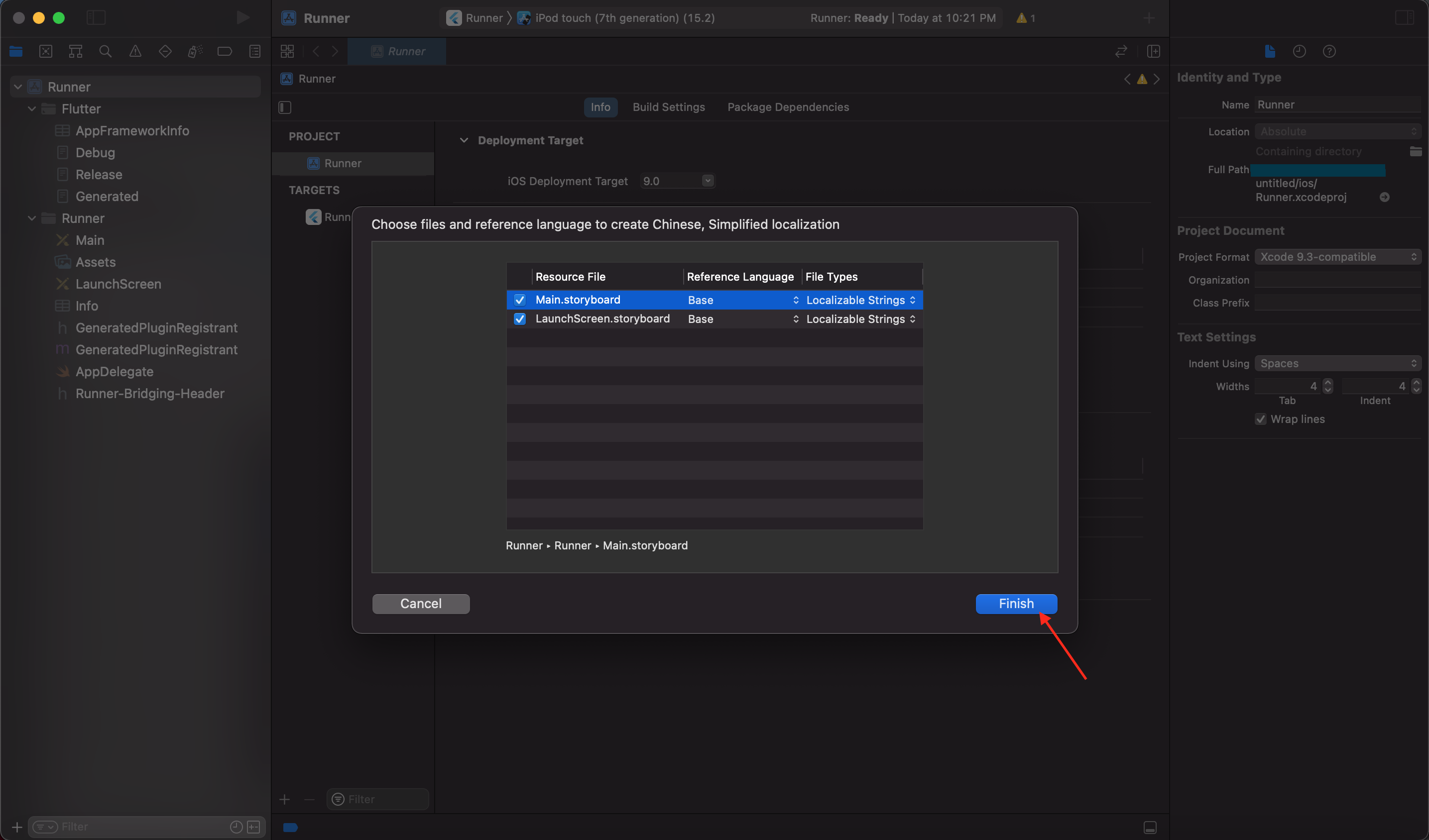Hide the project and targets list icon

[x=285, y=107]
